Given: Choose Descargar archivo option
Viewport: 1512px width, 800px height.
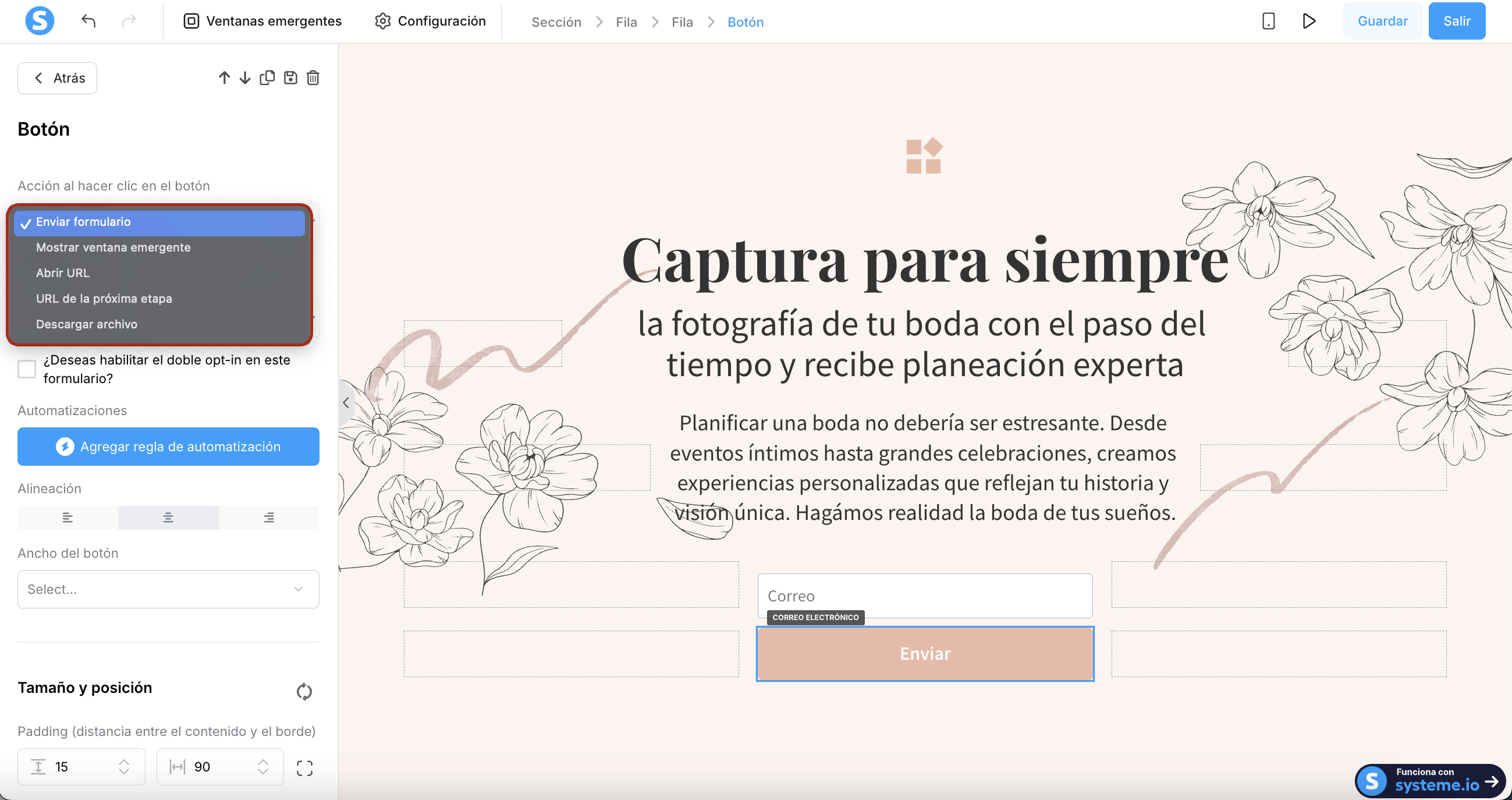Looking at the screenshot, I should 87,324.
